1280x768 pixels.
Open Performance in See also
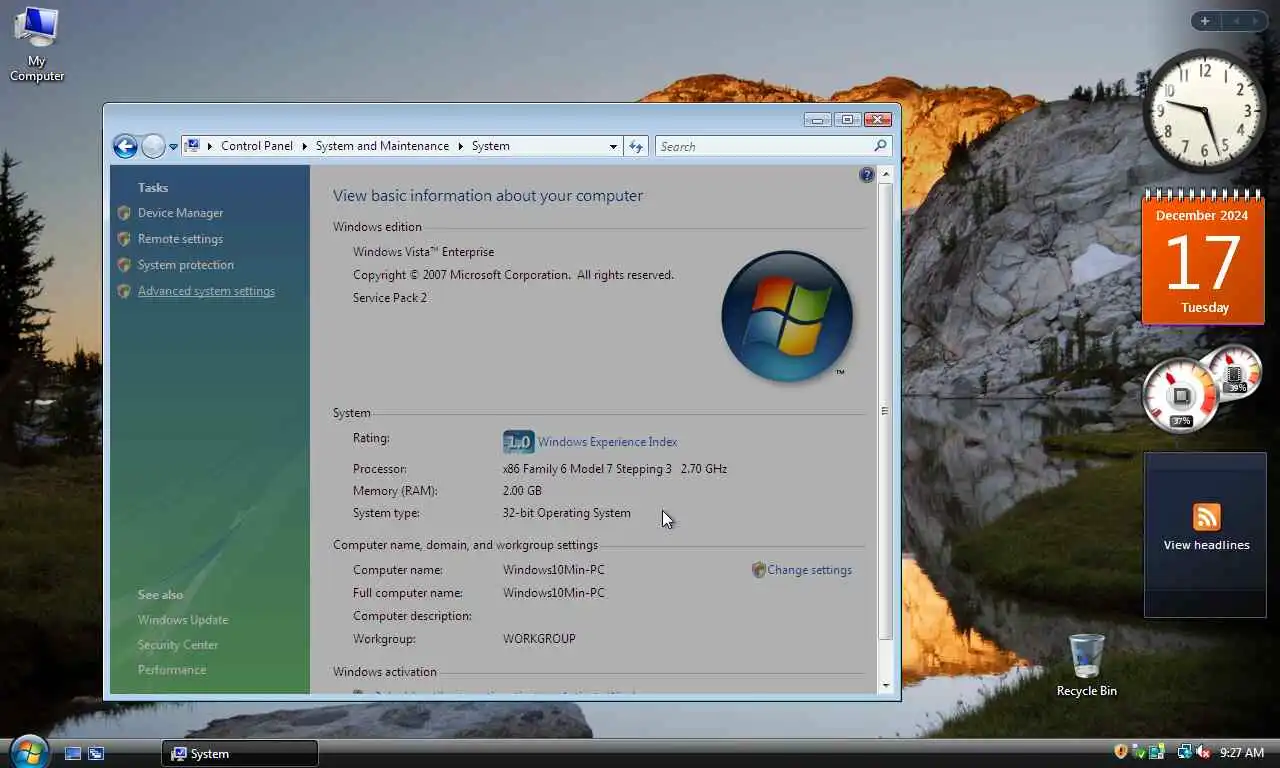click(x=172, y=670)
